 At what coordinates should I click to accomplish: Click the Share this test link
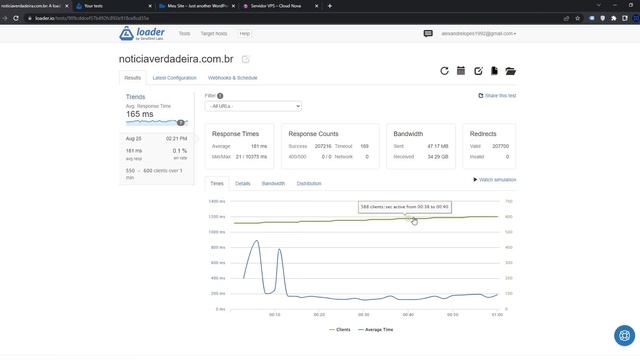click(500, 96)
